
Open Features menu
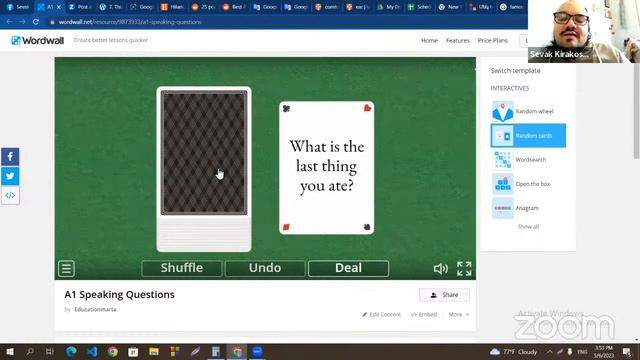(458, 40)
